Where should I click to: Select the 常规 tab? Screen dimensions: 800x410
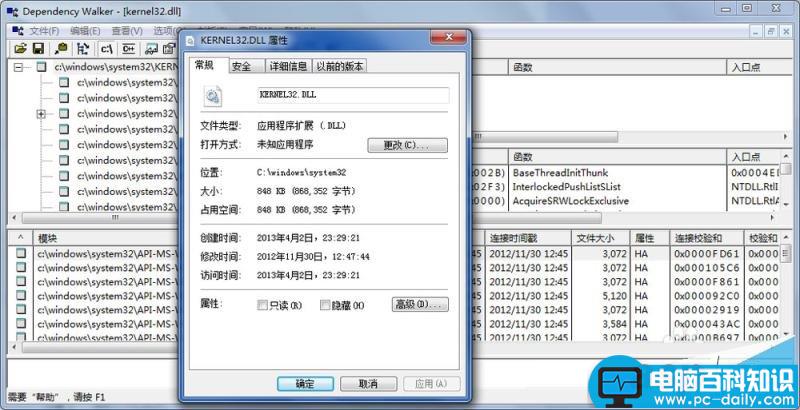point(209,65)
